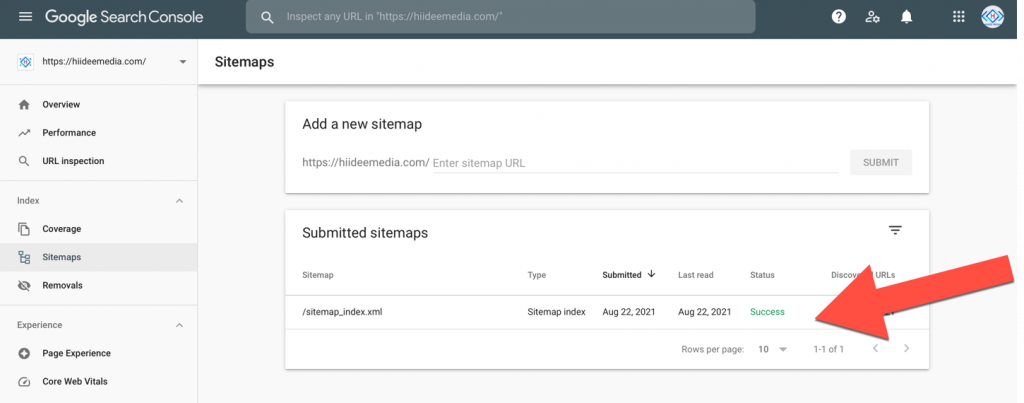Open the notifications bell

(906, 17)
